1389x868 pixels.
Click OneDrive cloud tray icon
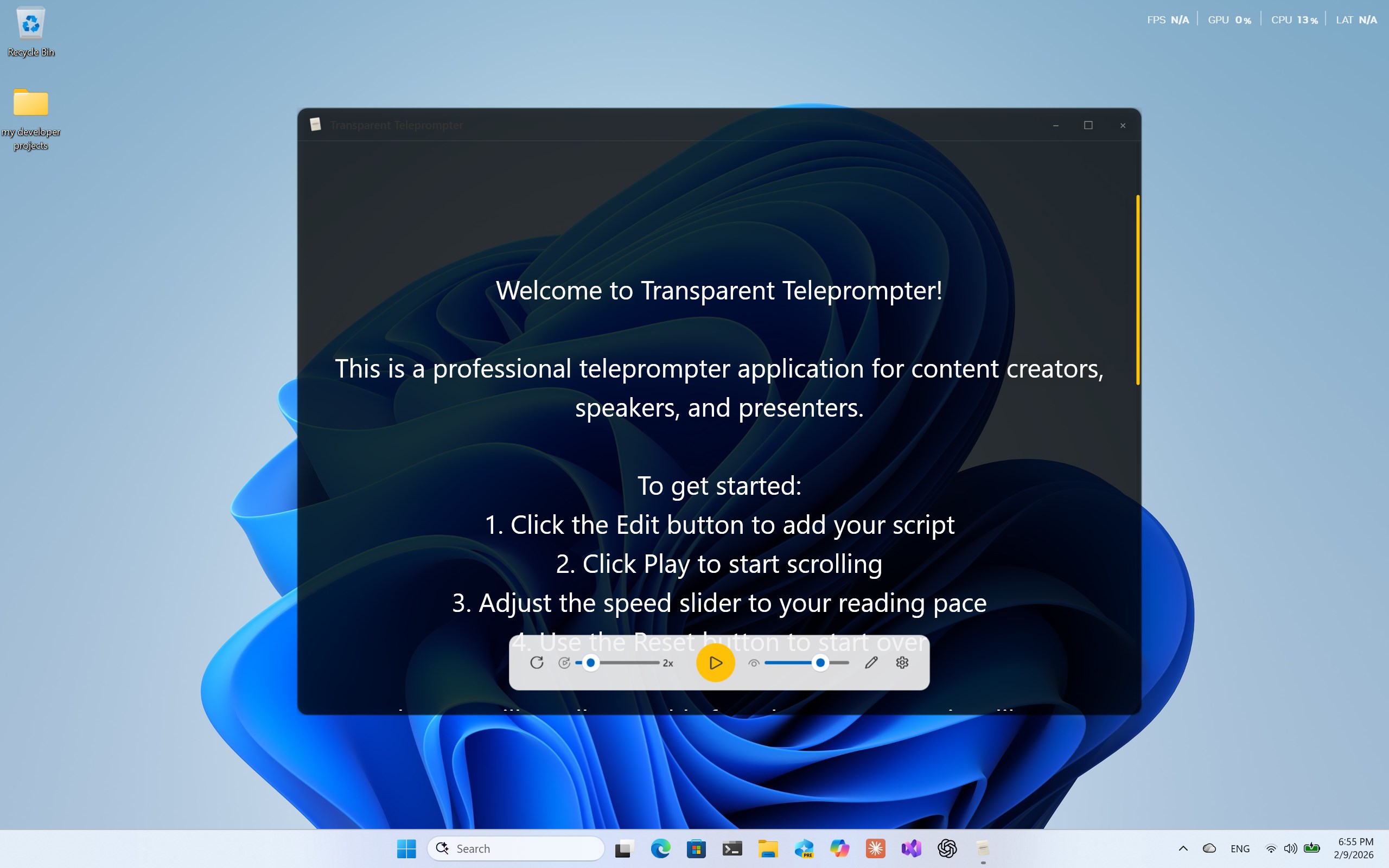pos(1209,848)
